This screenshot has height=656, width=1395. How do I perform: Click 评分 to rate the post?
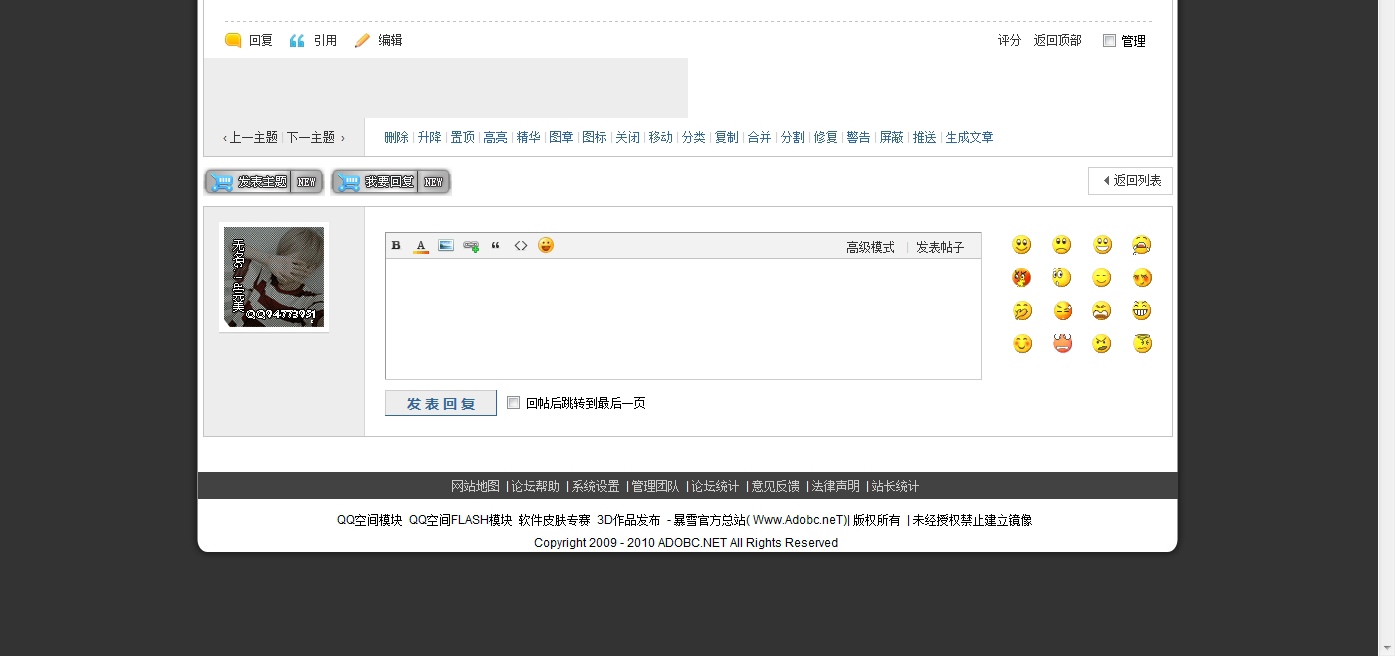point(1009,41)
